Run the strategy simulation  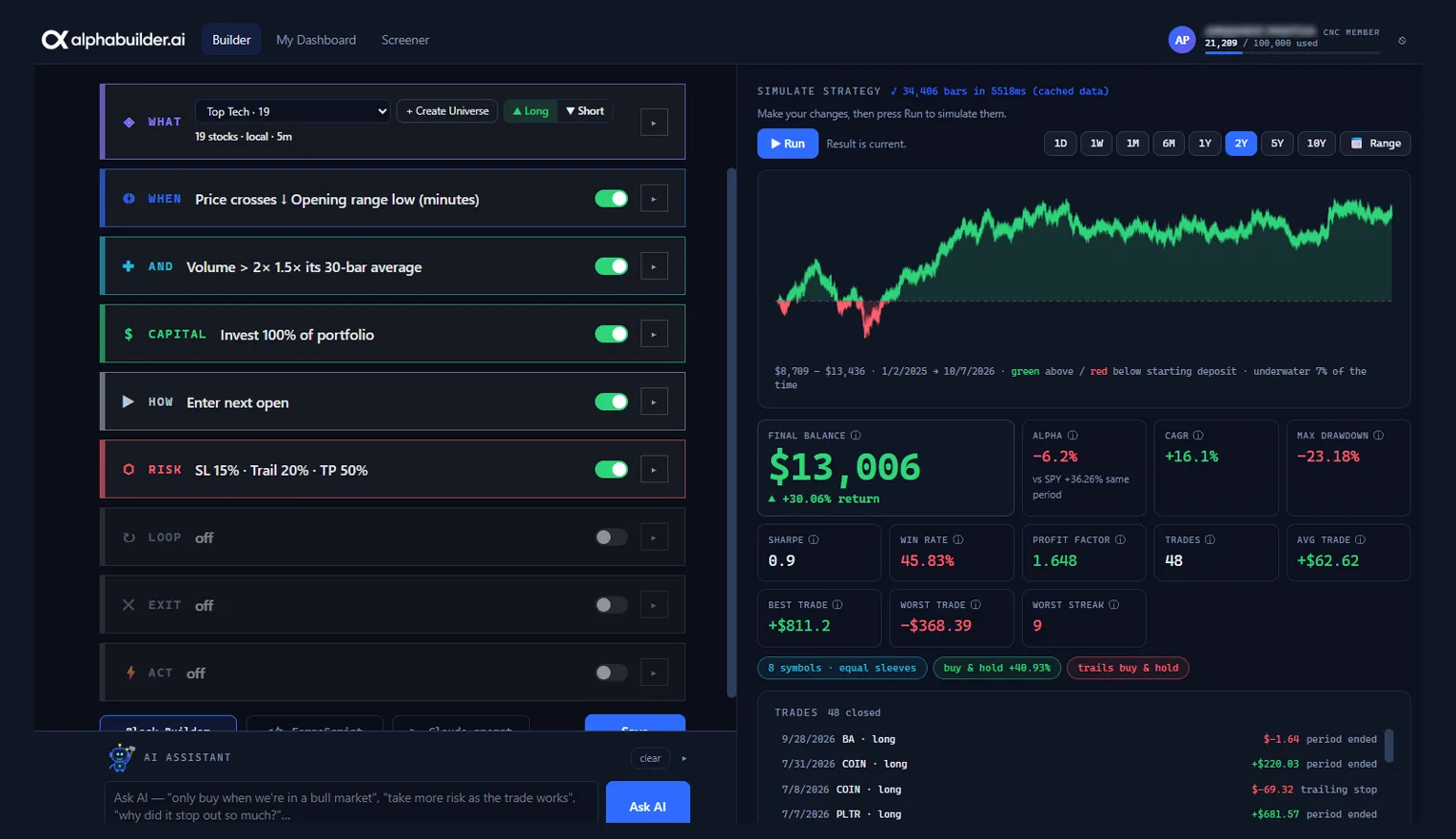coord(787,144)
